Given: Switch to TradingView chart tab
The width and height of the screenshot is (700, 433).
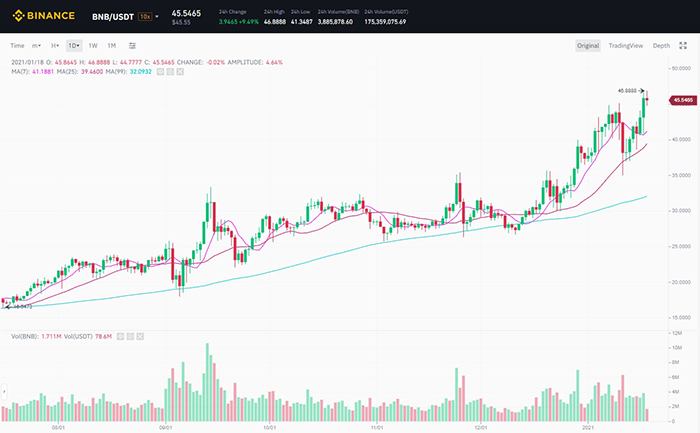Looking at the screenshot, I should point(626,46).
